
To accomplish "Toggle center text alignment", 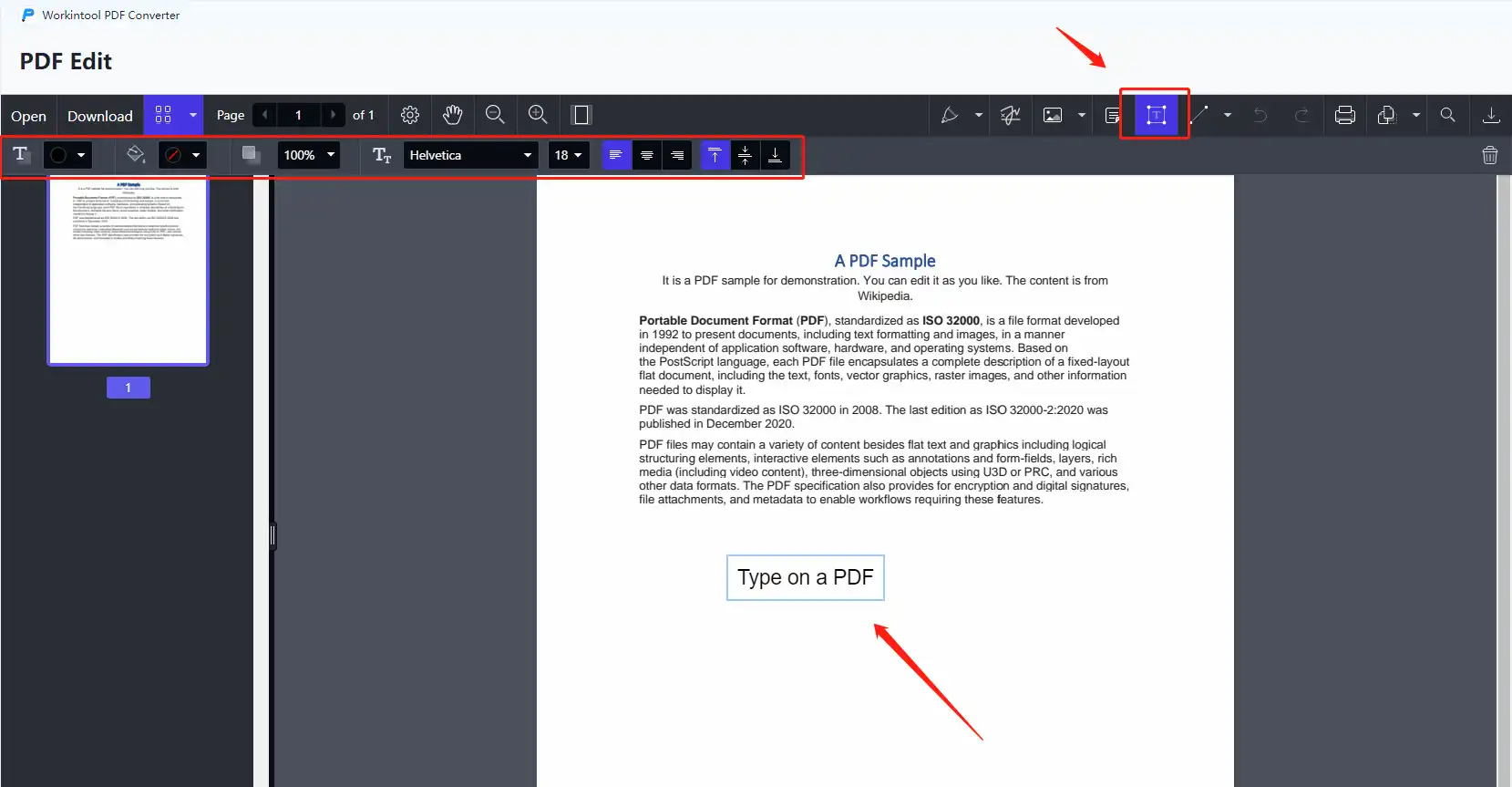I will point(647,155).
